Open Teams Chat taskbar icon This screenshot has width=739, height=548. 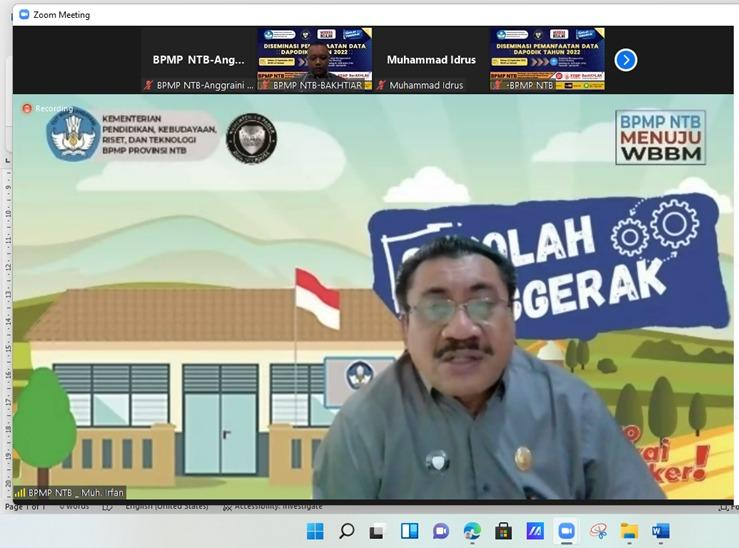click(441, 531)
